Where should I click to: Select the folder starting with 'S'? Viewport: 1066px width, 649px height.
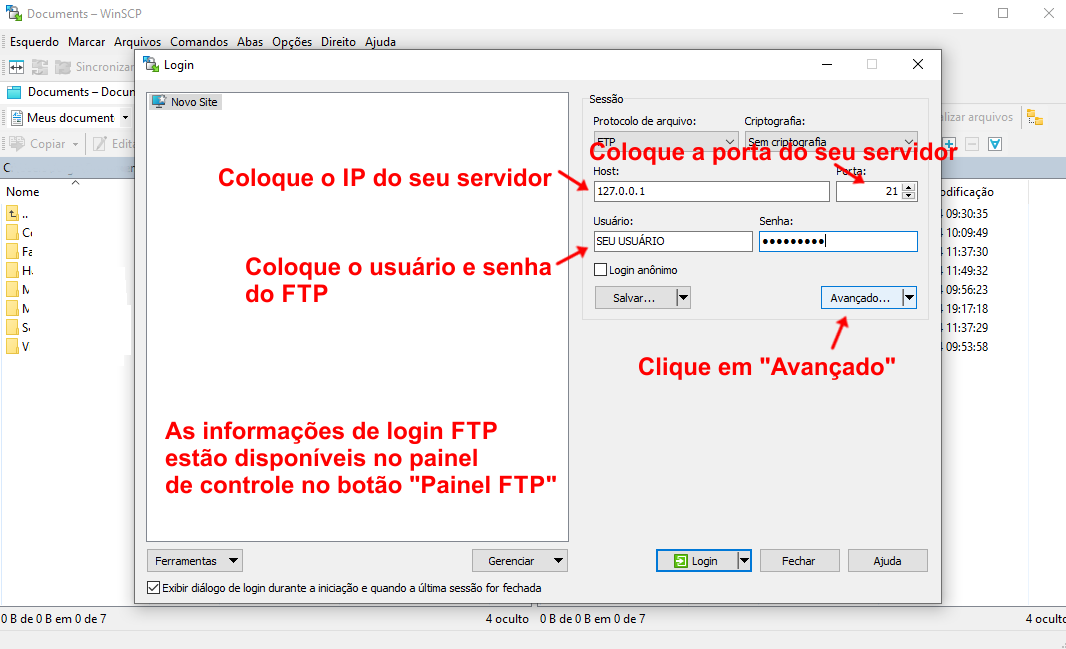click(18, 328)
